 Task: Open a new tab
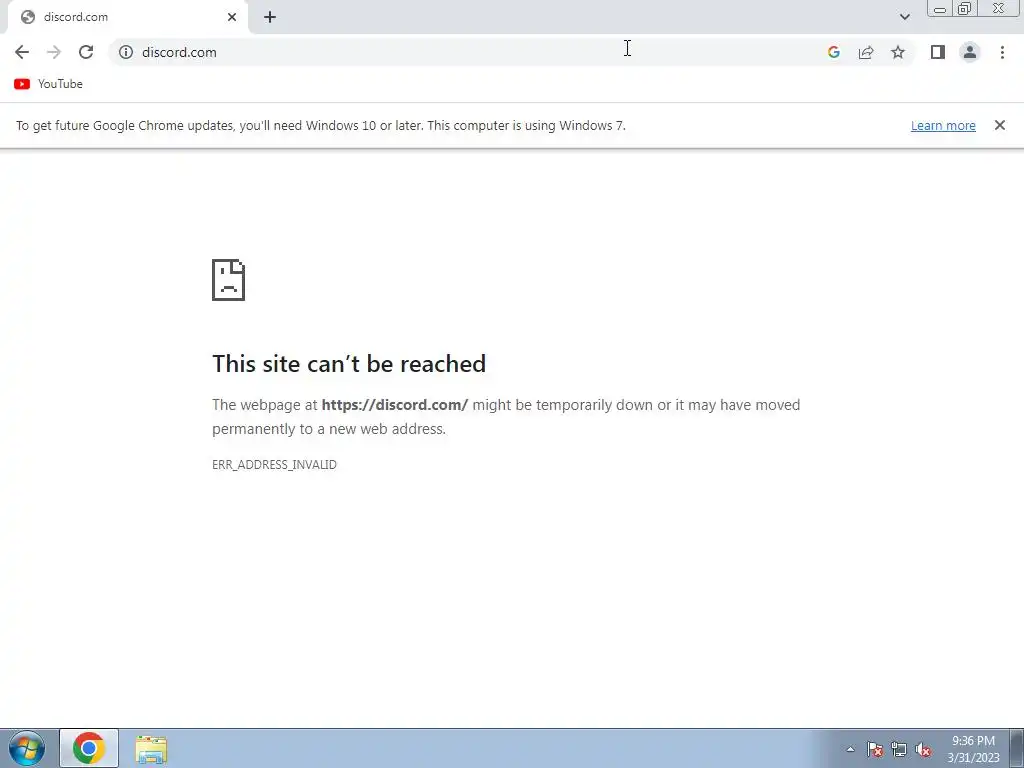(x=270, y=17)
